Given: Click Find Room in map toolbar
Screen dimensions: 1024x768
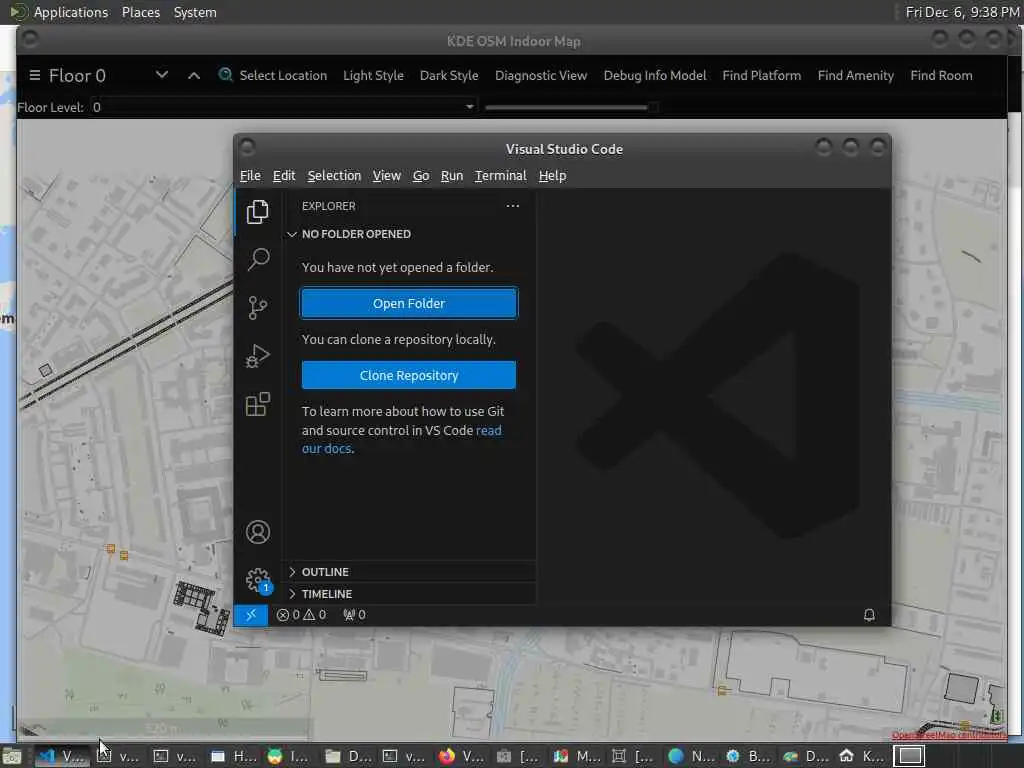Looking at the screenshot, I should pos(941,75).
